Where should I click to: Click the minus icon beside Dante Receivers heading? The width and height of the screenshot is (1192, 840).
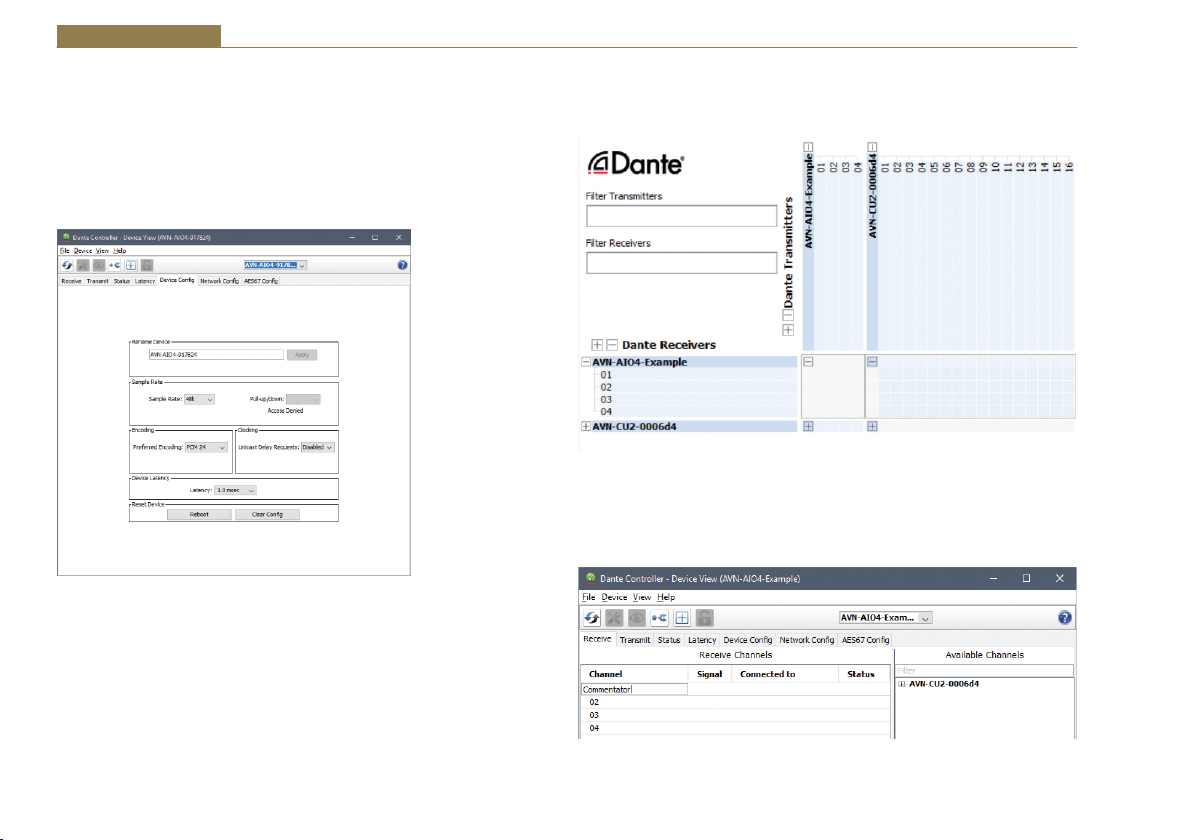coord(612,345)
